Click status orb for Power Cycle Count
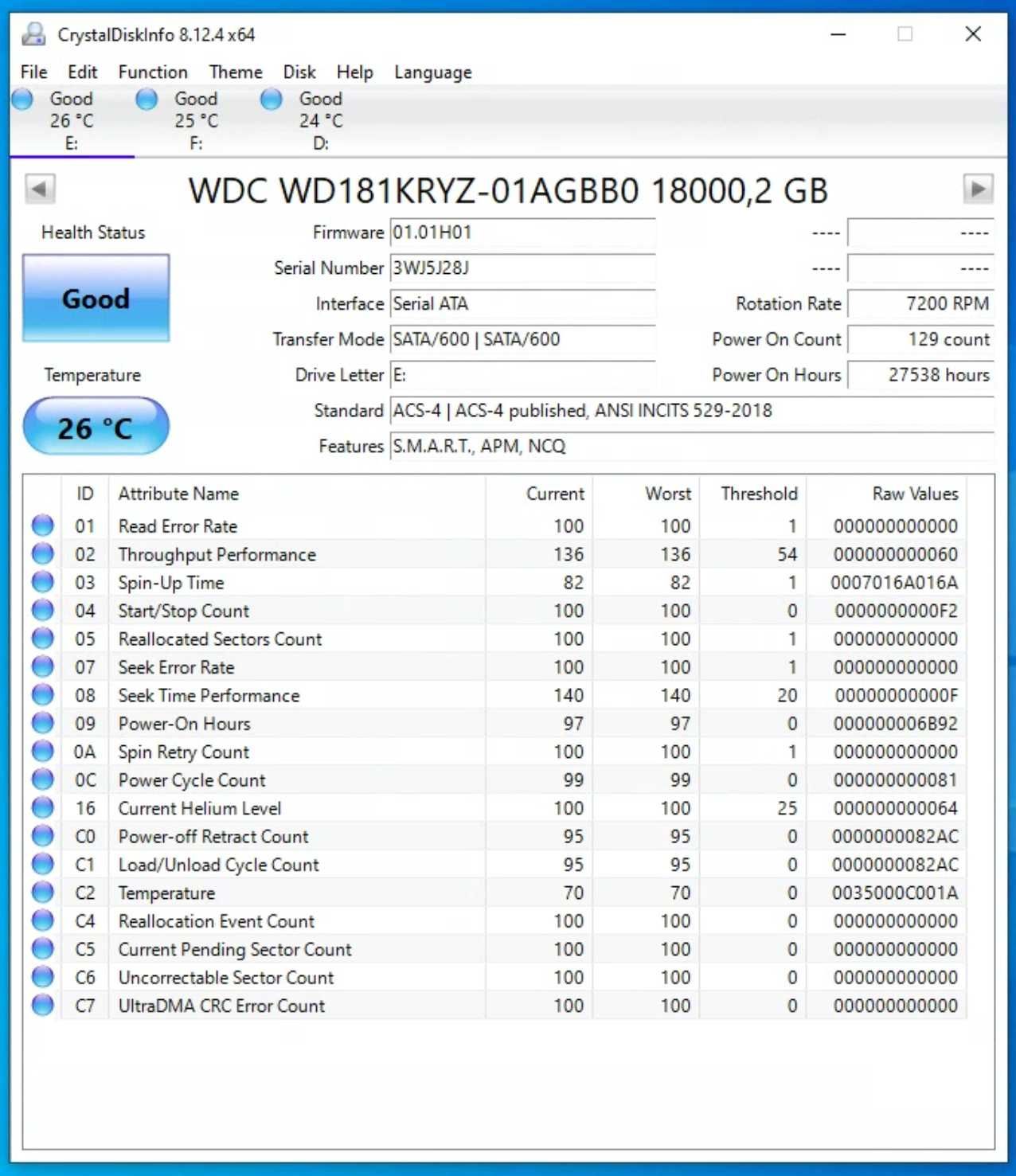1016x1176 pixels. (x=42, y=779)
